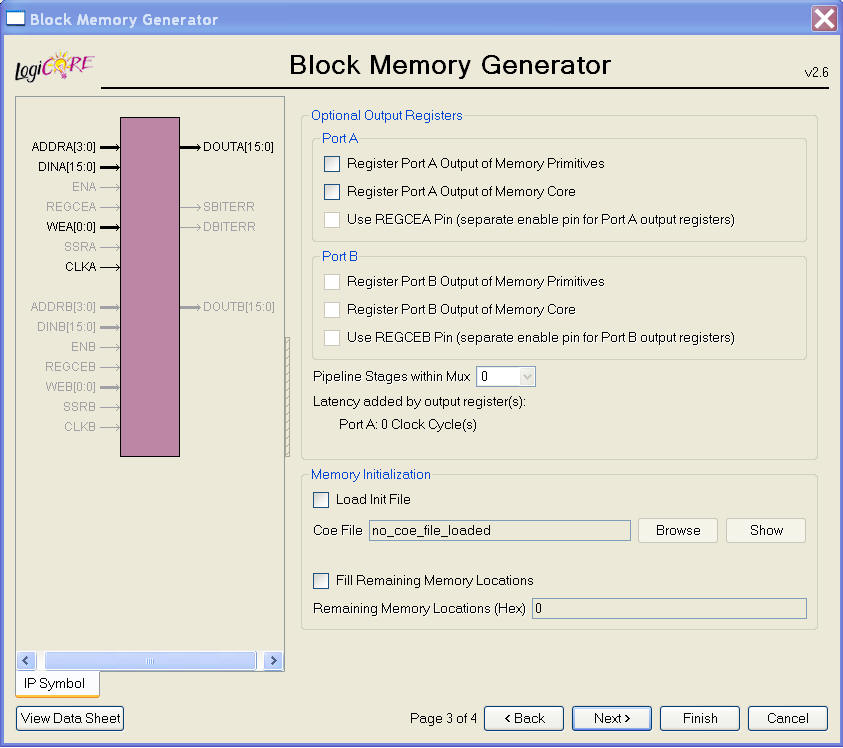Cancel the wizard
843x748 pixels.
[788, 718]
